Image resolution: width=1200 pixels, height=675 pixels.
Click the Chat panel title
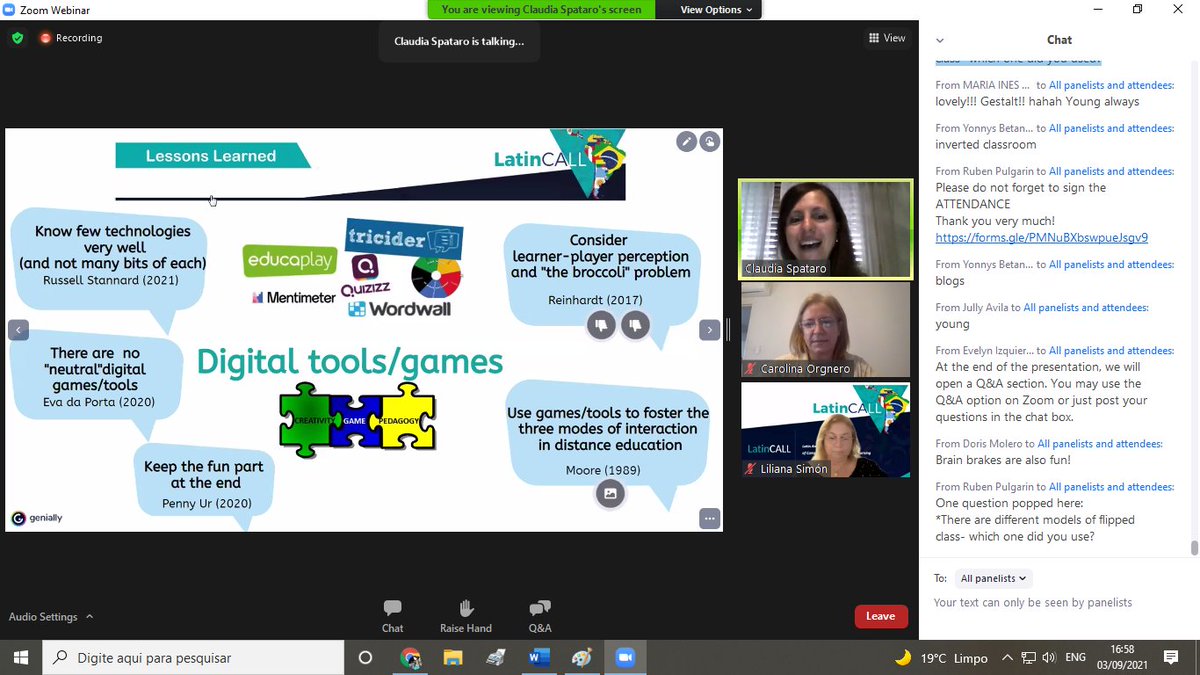1059,40
